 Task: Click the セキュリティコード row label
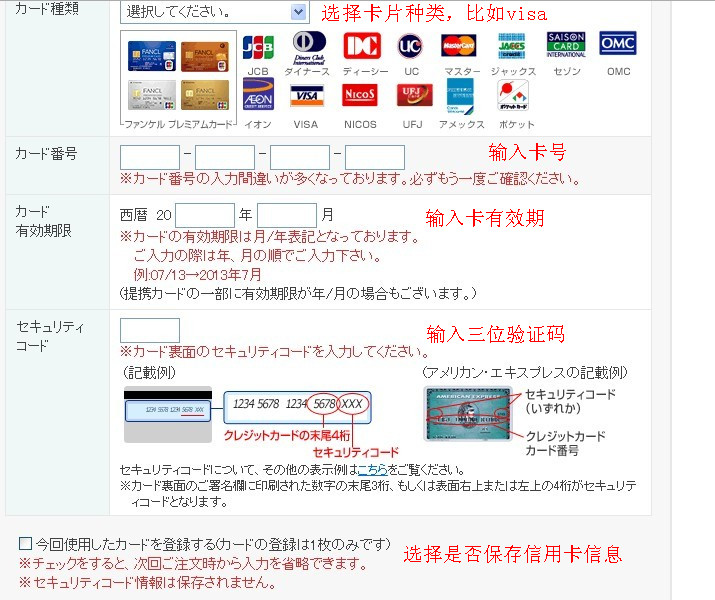[50, 336]
